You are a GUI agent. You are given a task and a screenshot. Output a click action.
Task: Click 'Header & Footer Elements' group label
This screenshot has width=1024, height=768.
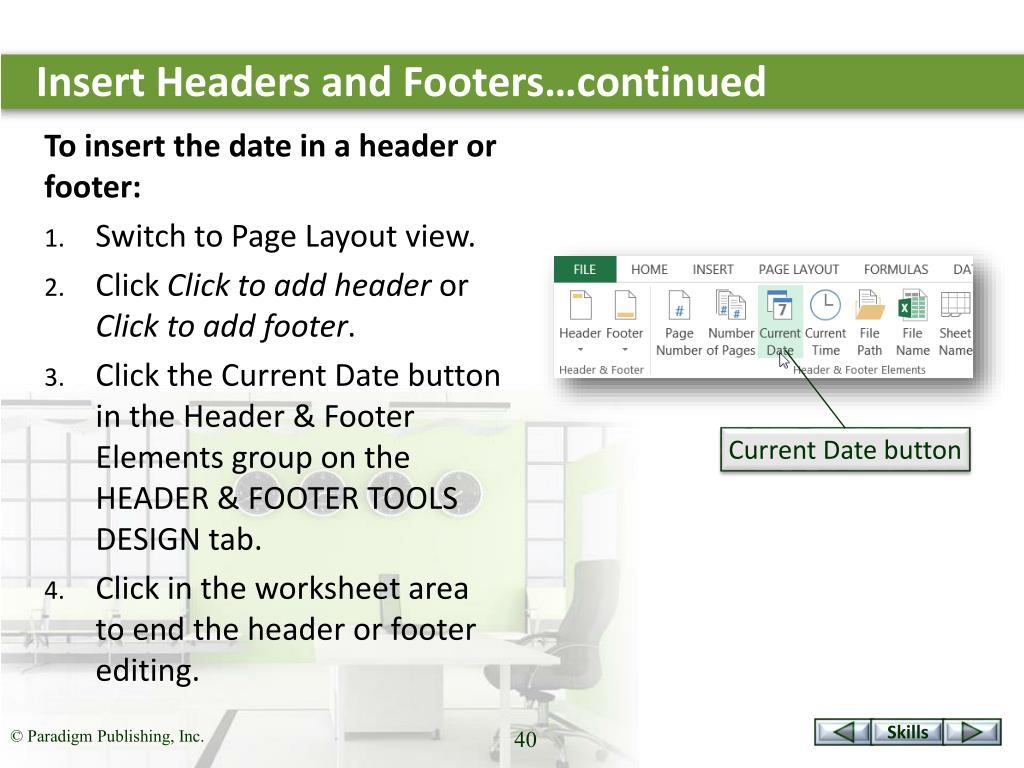pyautogui.click(x=859, y=370)
